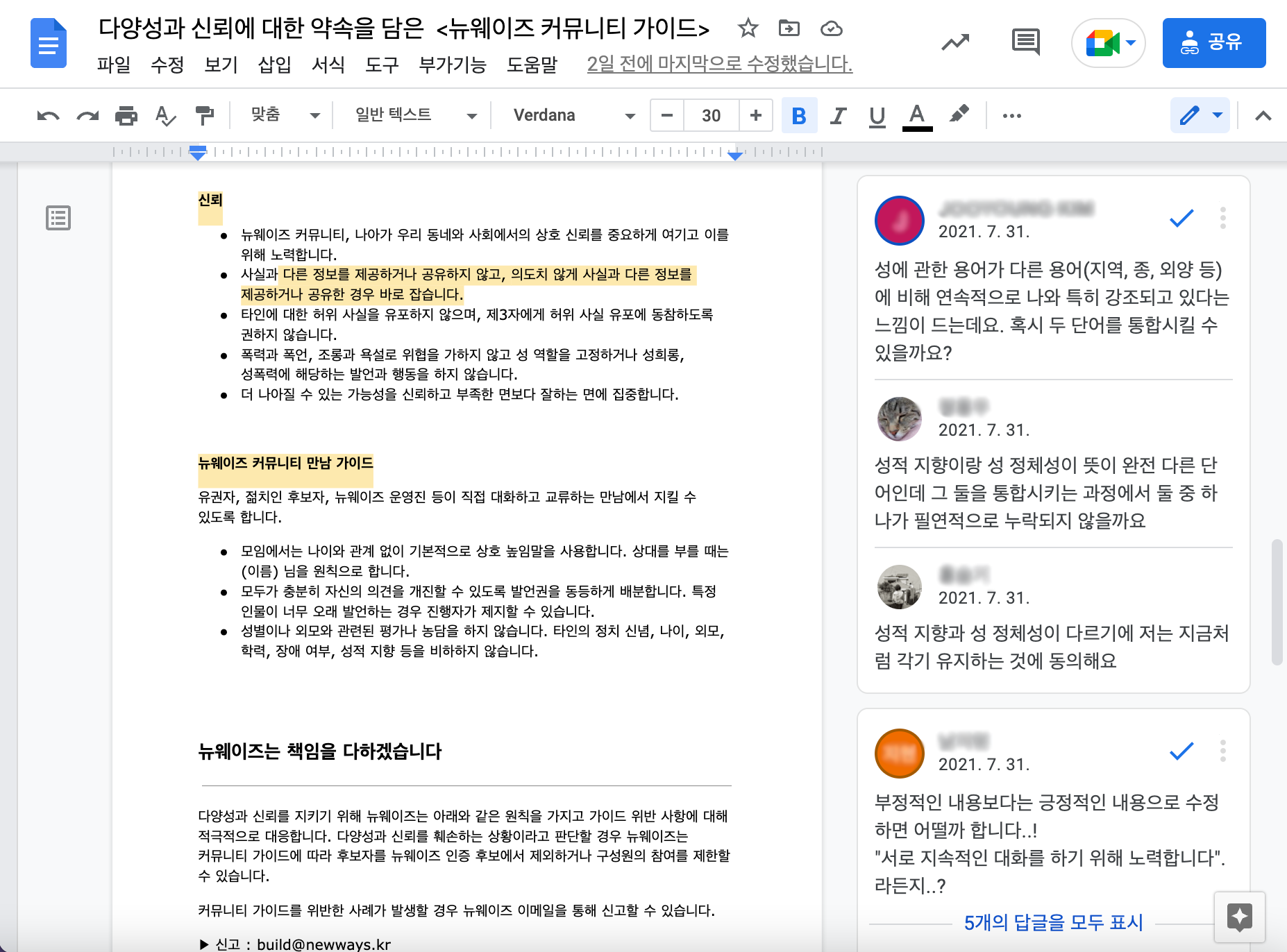The height and width of the screenshot is (952, 1287).
Task: Toggle underline formatting
Action: [877, 116]
